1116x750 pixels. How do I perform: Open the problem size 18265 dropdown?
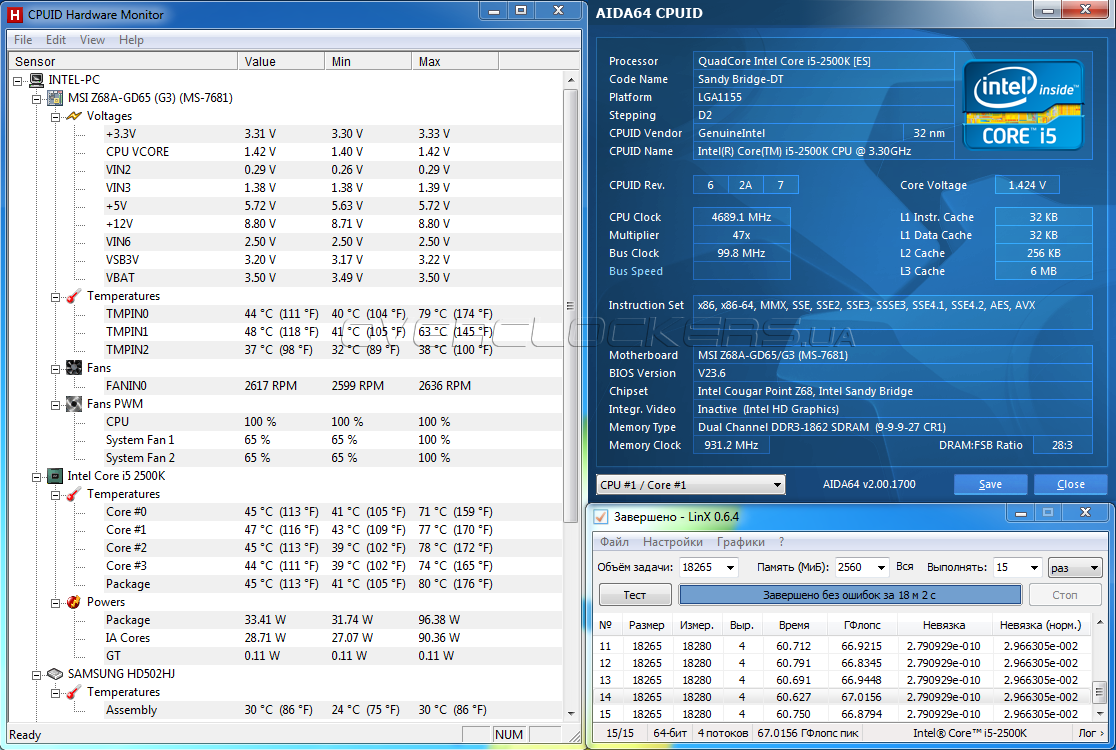(x=730, y=568)
